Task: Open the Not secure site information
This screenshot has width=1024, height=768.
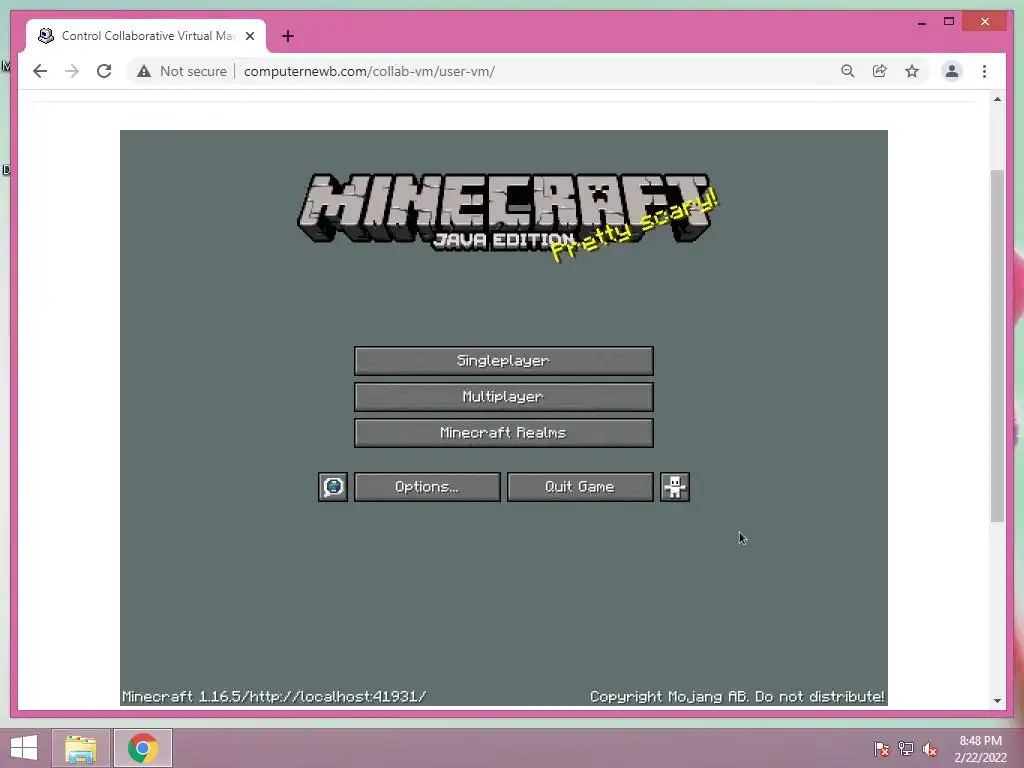Action: (182, 71)
